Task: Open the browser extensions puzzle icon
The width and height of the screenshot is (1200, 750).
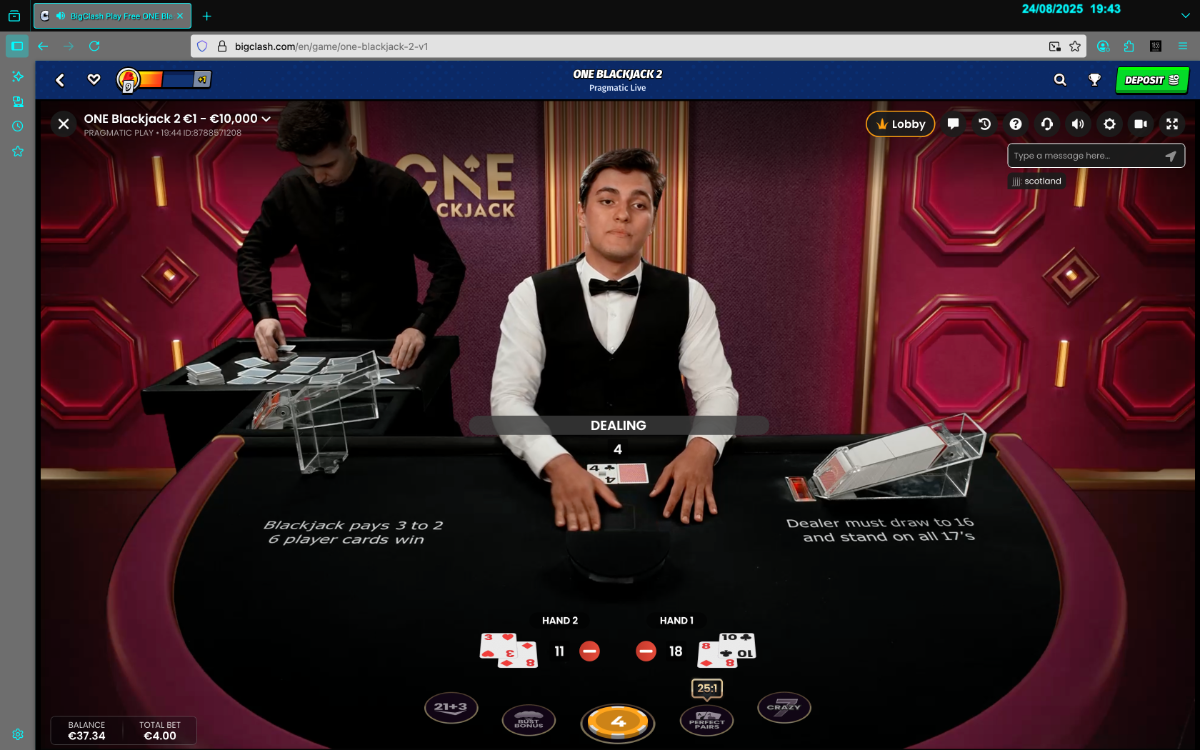Action: 1129,46
